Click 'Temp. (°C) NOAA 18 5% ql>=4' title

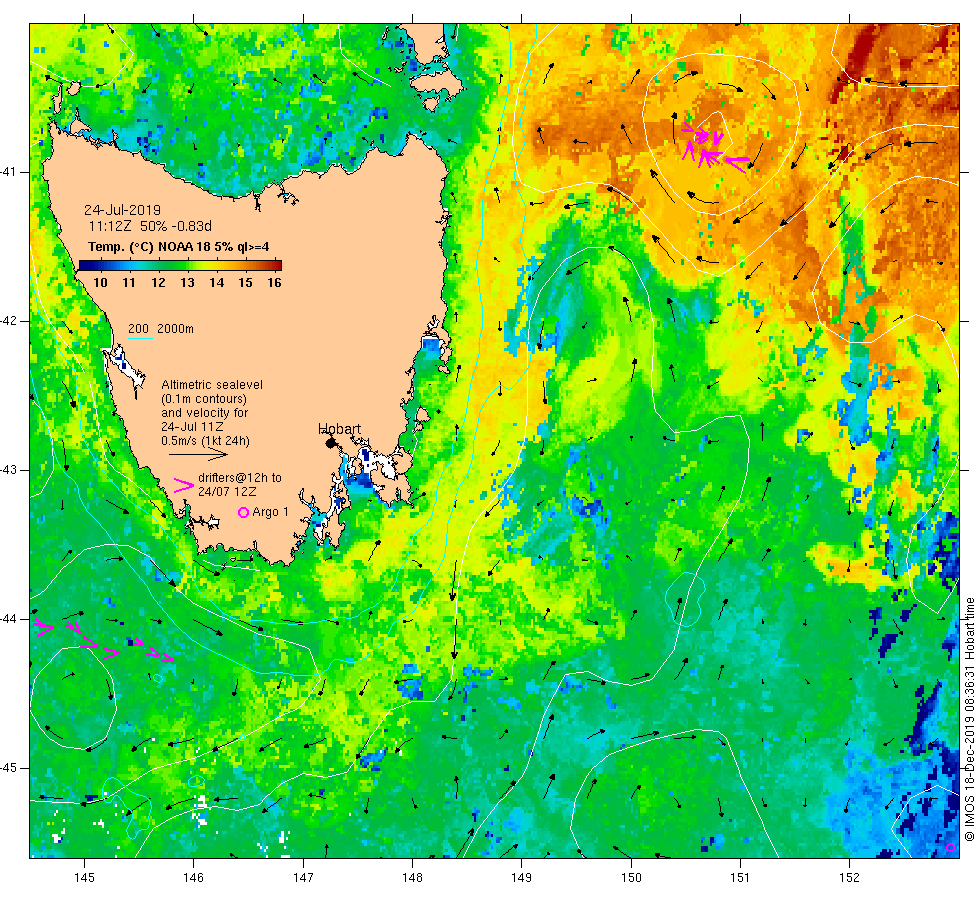tap(179, 246)
